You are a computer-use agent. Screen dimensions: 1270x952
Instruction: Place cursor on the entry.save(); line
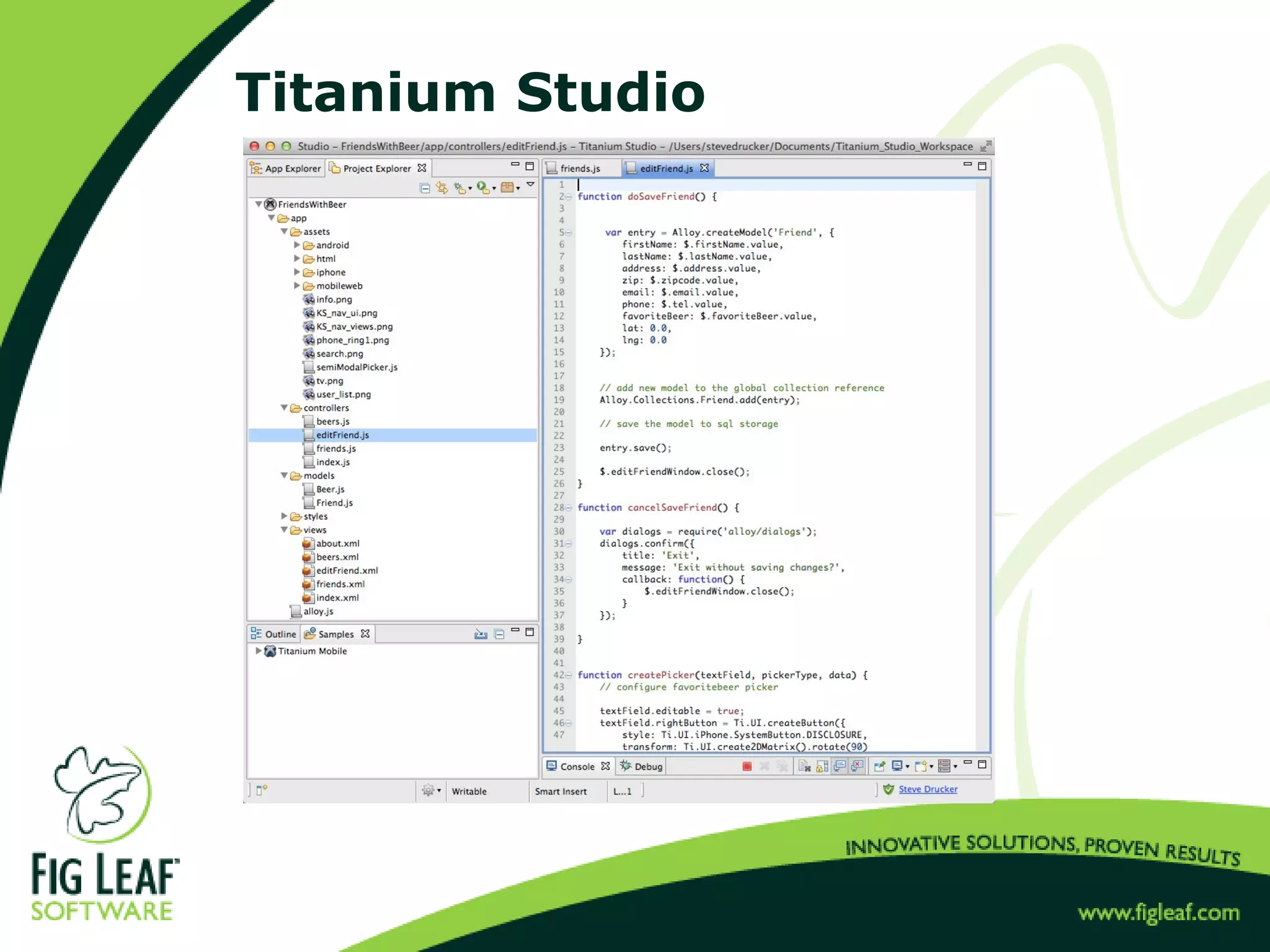click(635, 448)
